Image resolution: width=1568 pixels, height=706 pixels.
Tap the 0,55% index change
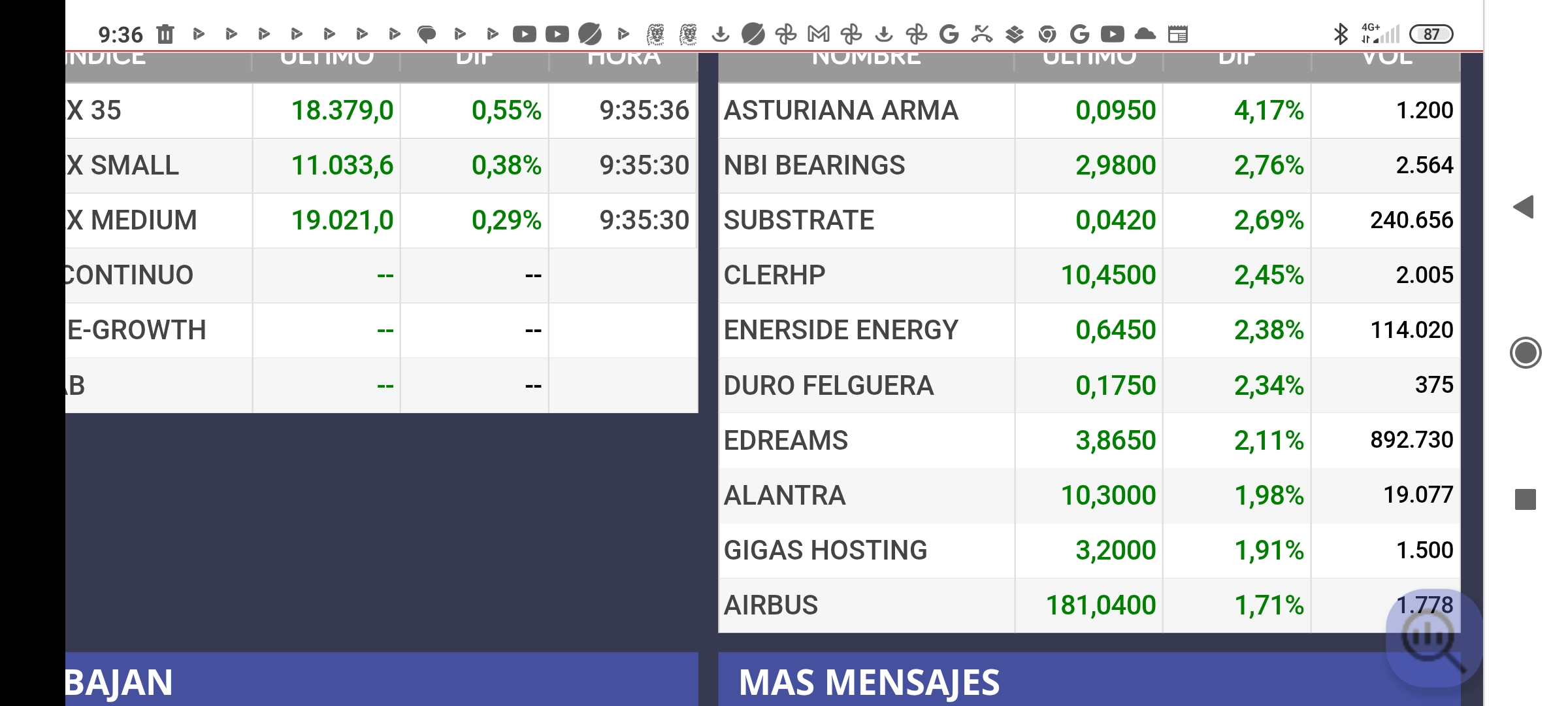tap(506, 110)
